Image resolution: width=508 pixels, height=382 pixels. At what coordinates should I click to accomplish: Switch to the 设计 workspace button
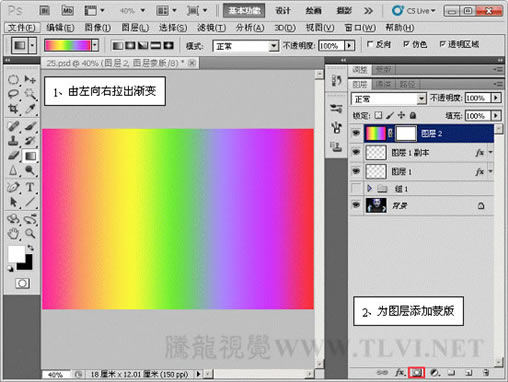[283, 11]
